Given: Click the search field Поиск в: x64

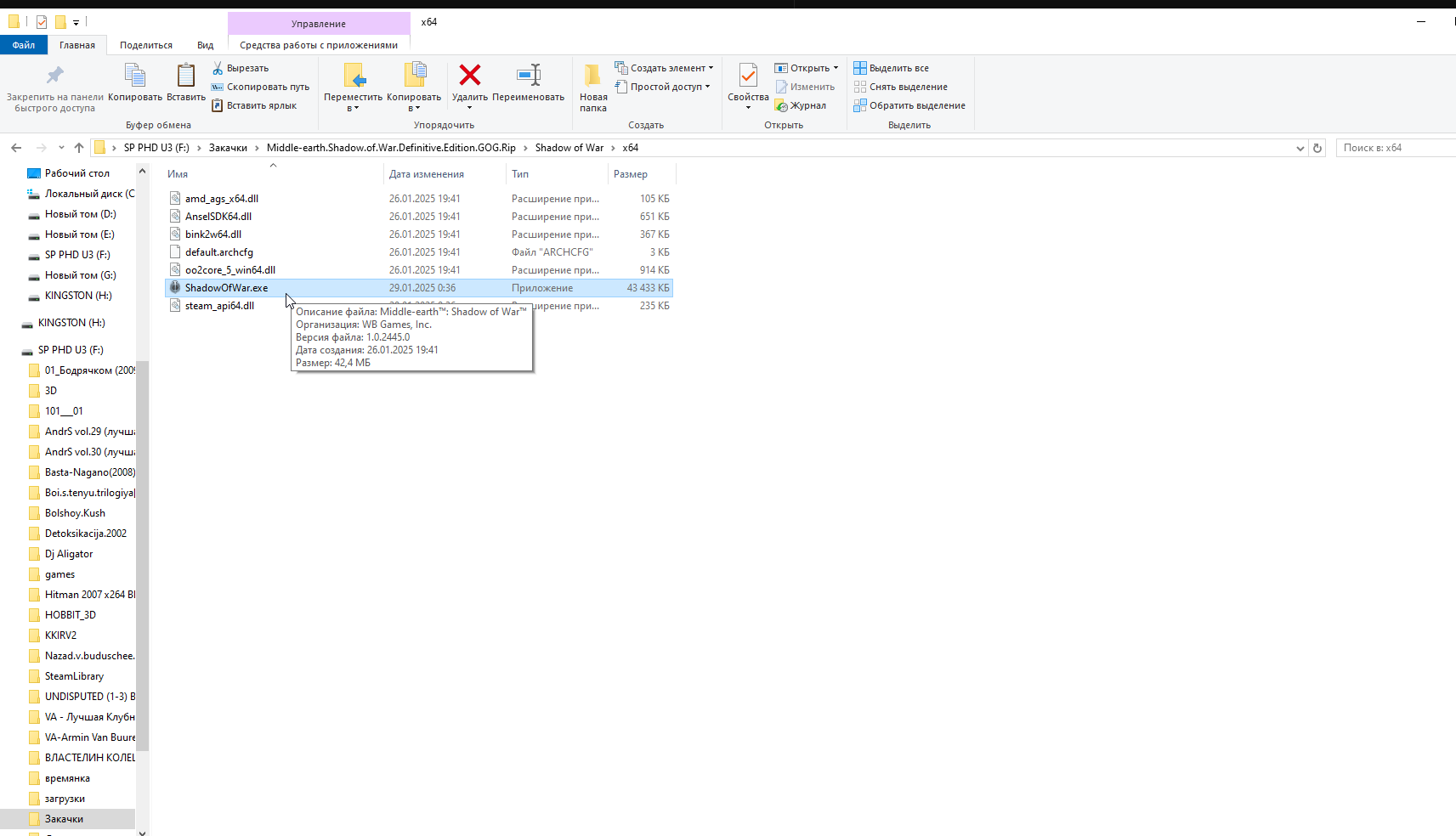Looking at the screenshot, I should 1396,148.
